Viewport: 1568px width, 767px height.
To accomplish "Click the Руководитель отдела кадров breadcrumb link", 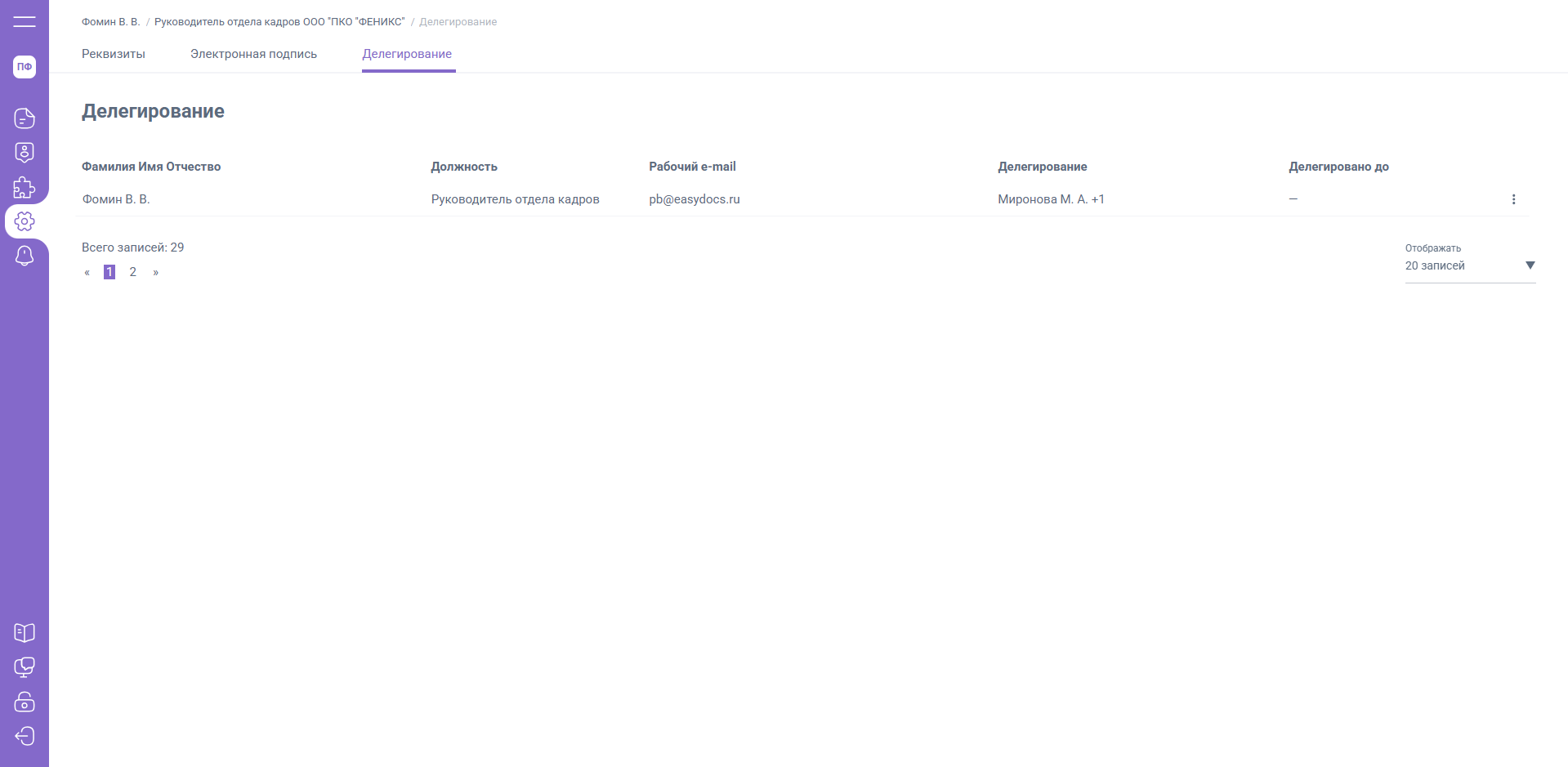I will click(279, 22).
